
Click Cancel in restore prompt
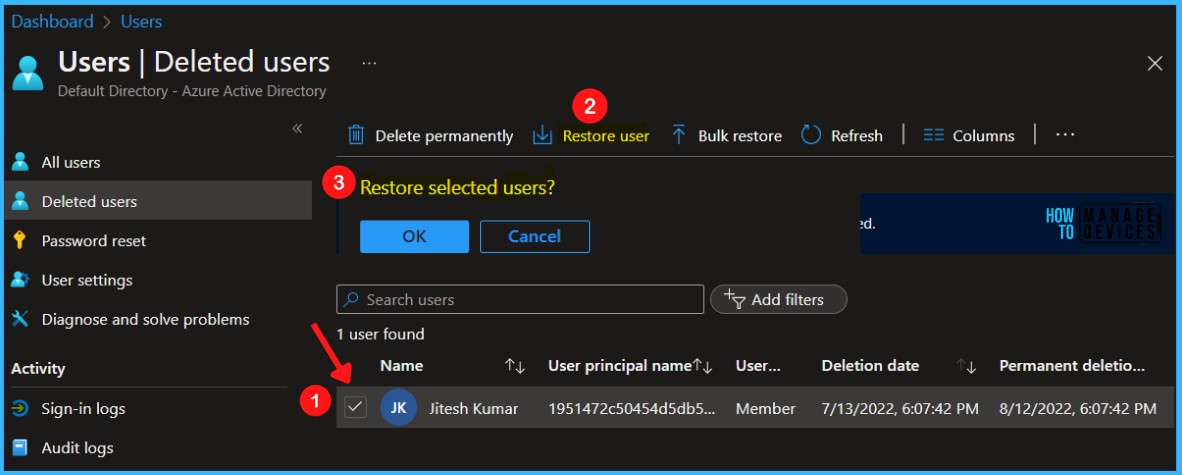534,236
